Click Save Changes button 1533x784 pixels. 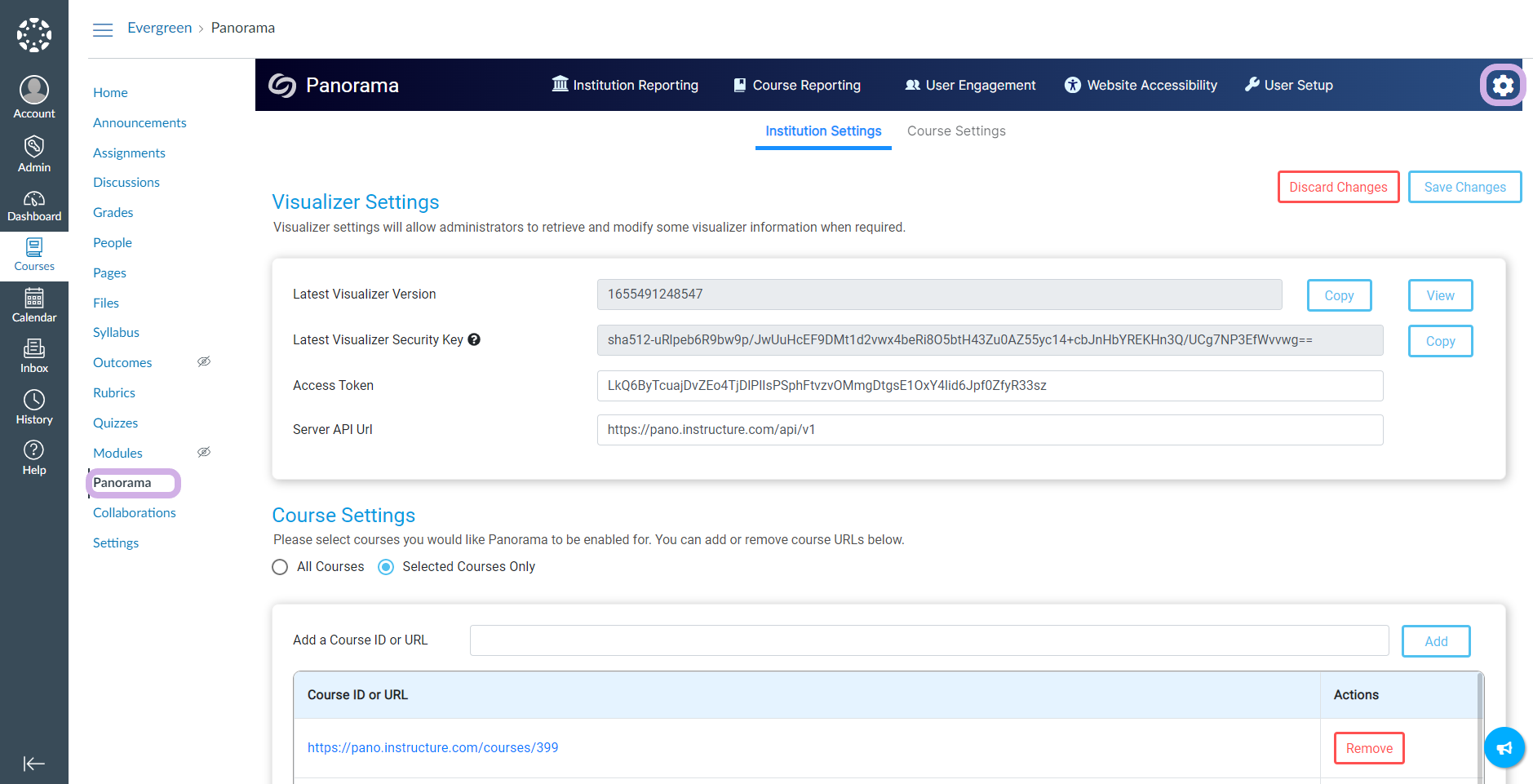[1464, 187]
